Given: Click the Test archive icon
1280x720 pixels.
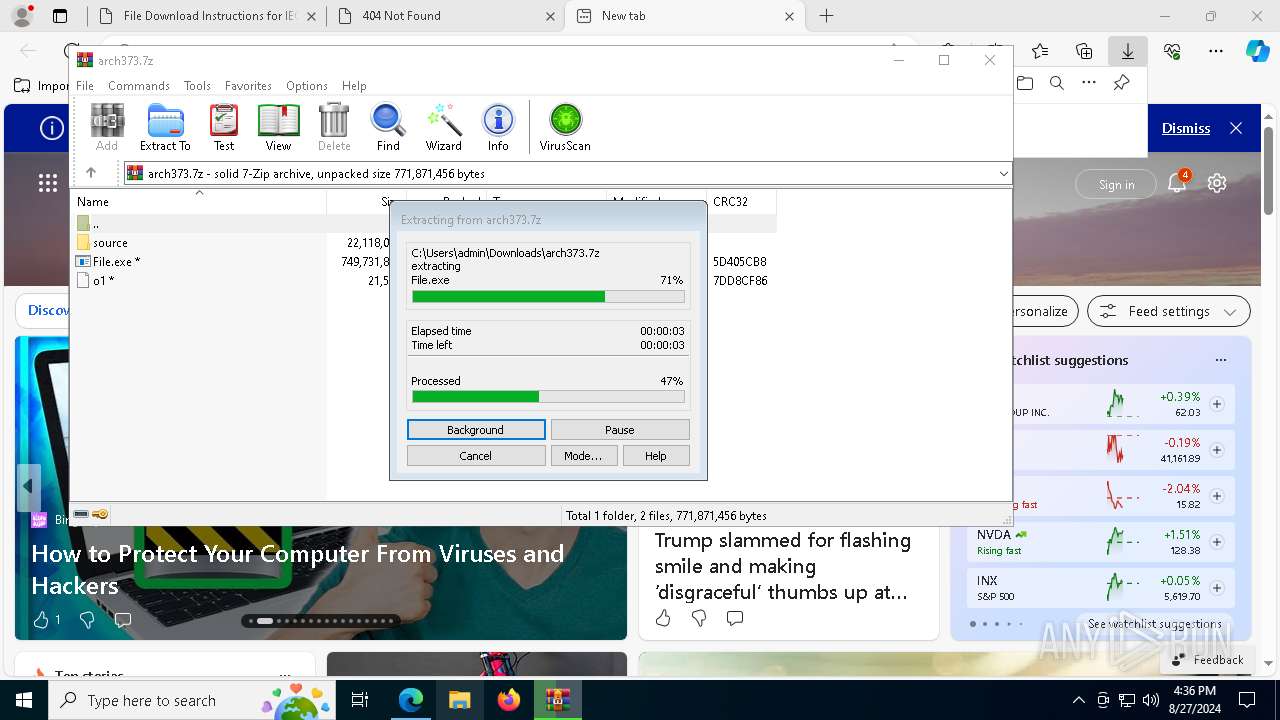Looking at the screenshot, I should pos(224,127).
